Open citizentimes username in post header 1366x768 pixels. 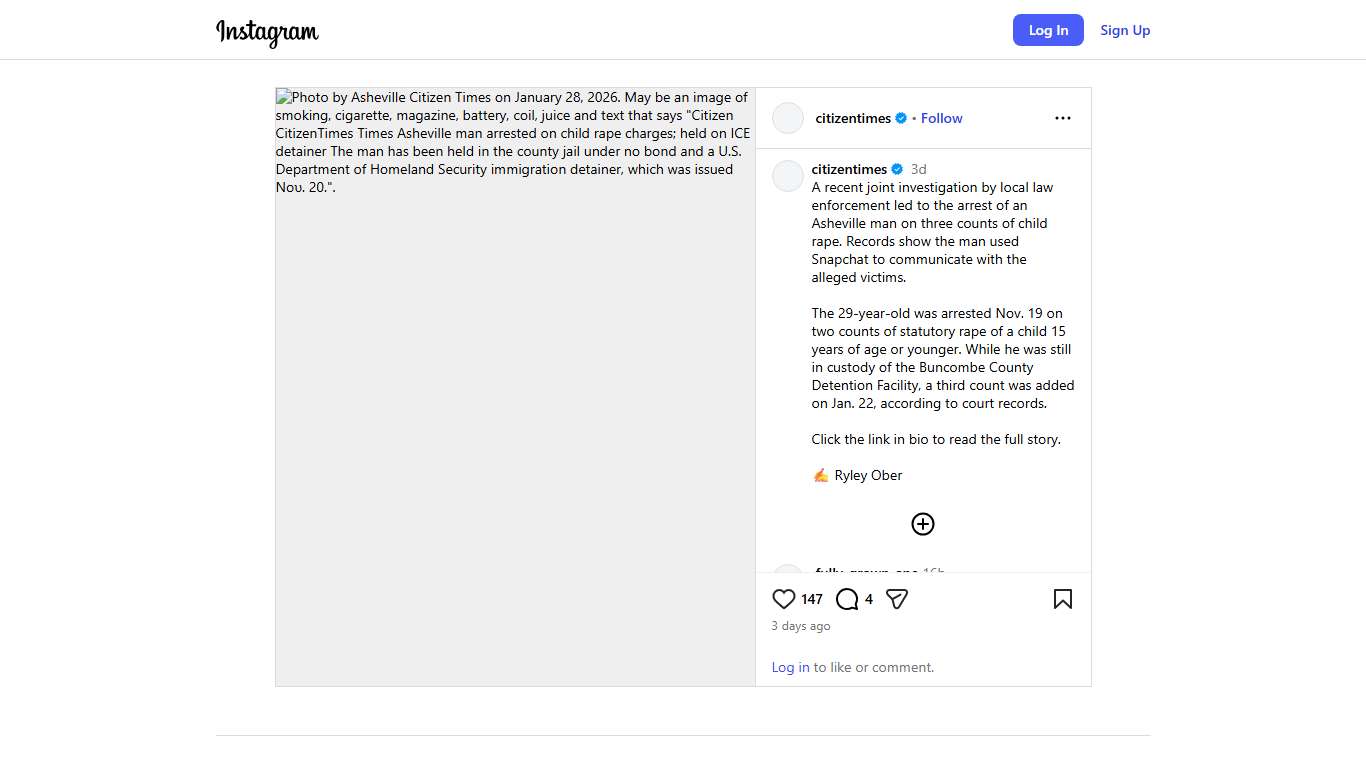point(853,118)
